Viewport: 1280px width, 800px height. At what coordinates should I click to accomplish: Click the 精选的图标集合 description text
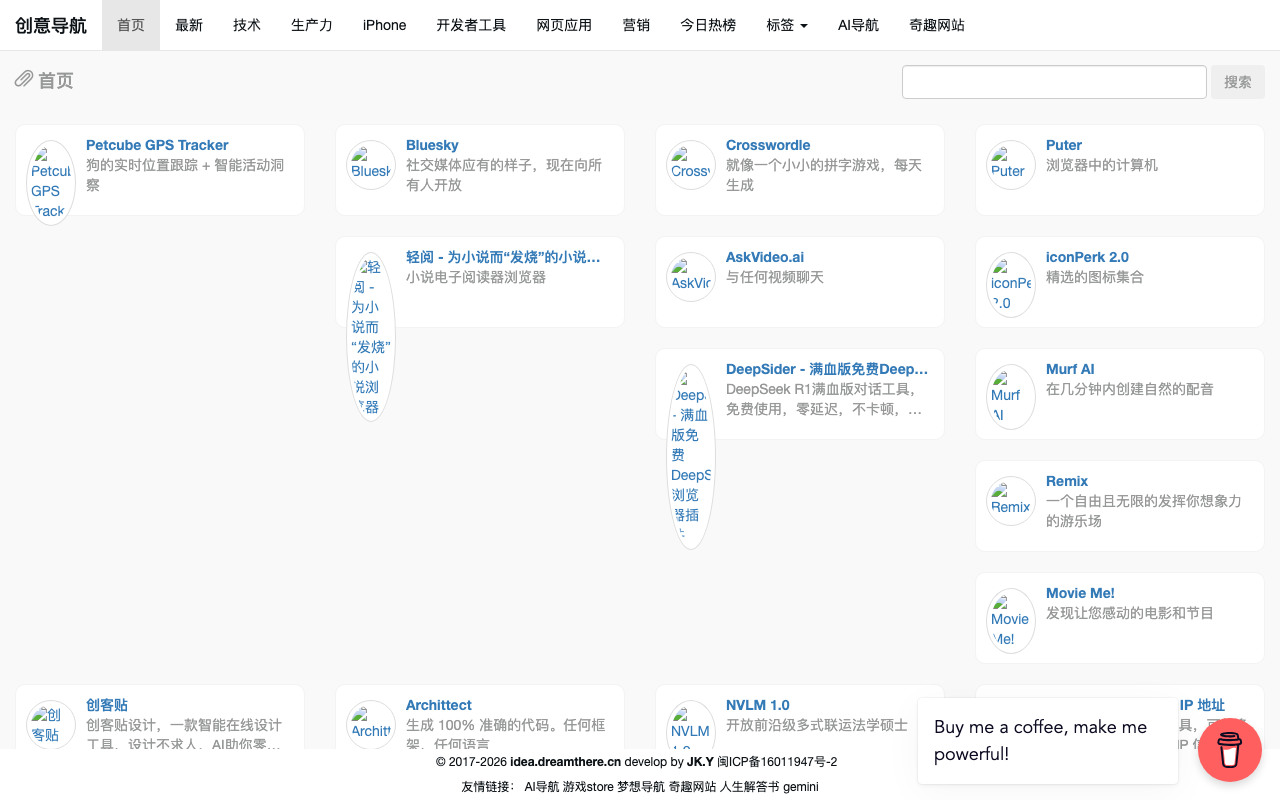tap(1095, 277)
